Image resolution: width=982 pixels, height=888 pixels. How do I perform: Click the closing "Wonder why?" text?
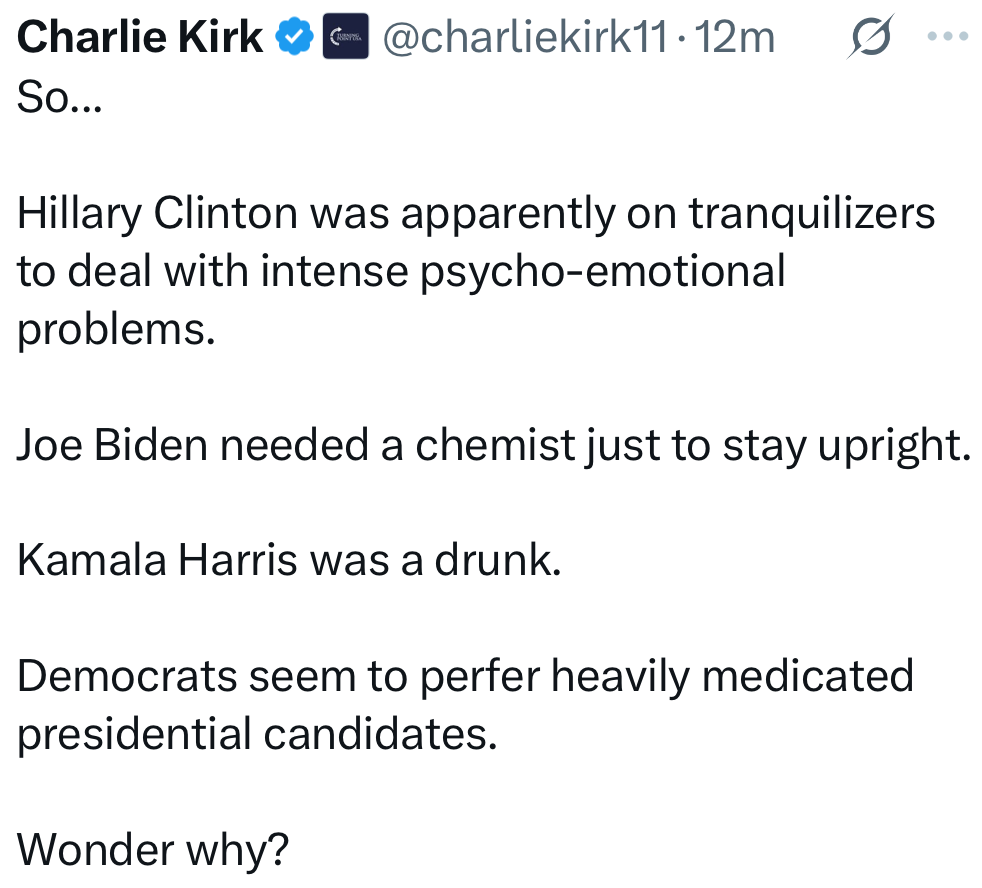[x=153, y=852]
